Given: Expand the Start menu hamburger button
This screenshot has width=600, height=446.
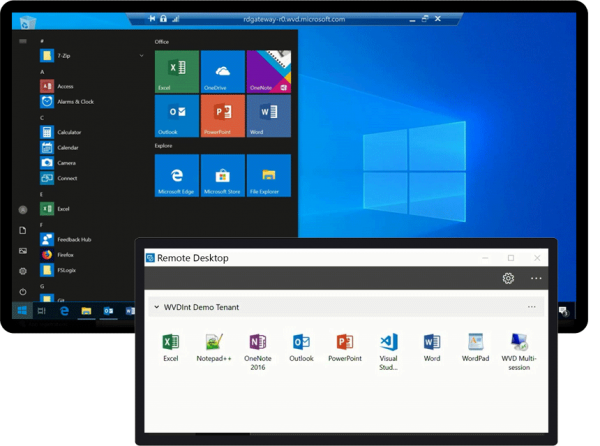Looking at the screenshot, I should pos(23,41).
